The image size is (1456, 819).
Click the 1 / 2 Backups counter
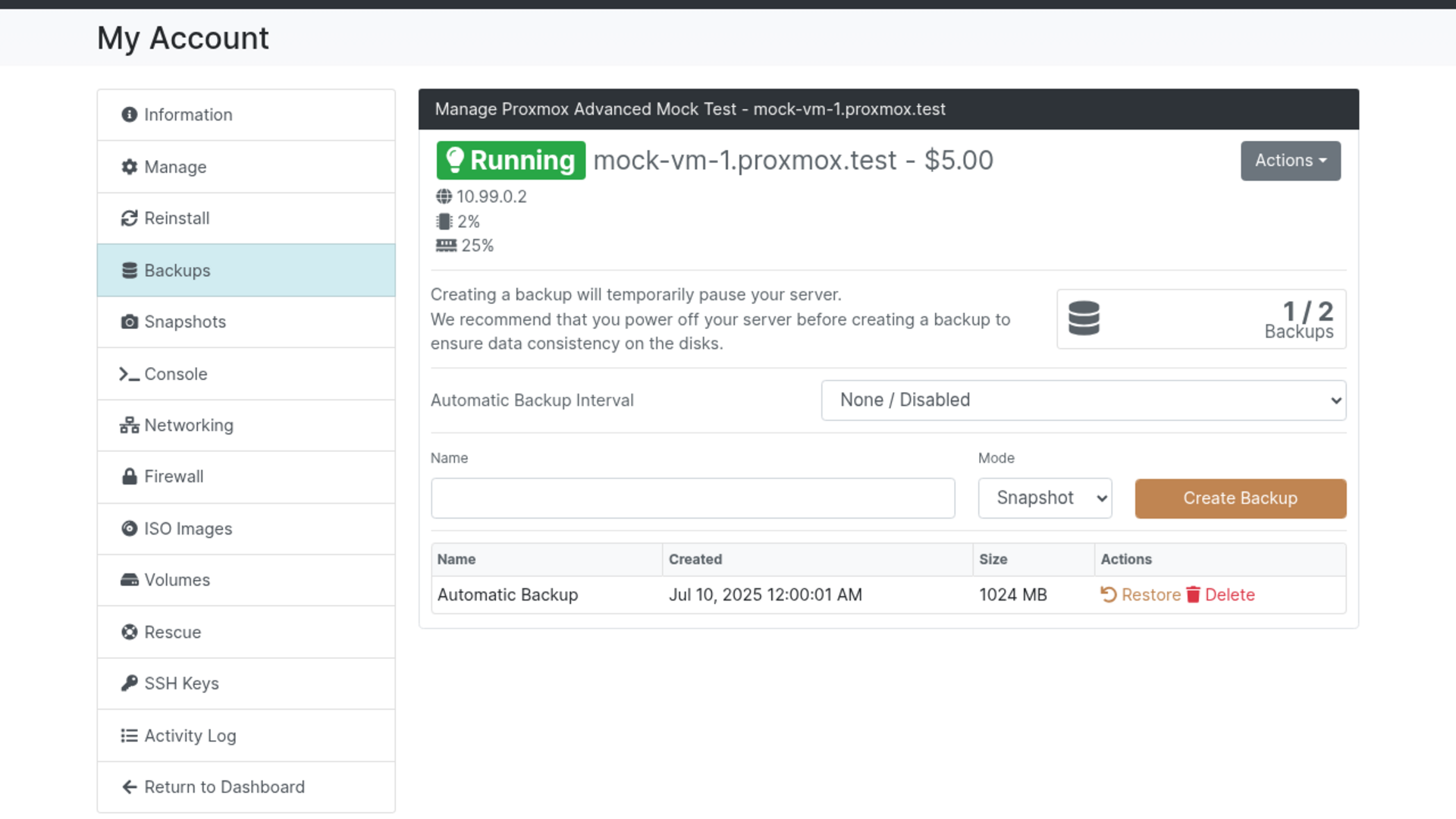click(x=1201, y=319)
